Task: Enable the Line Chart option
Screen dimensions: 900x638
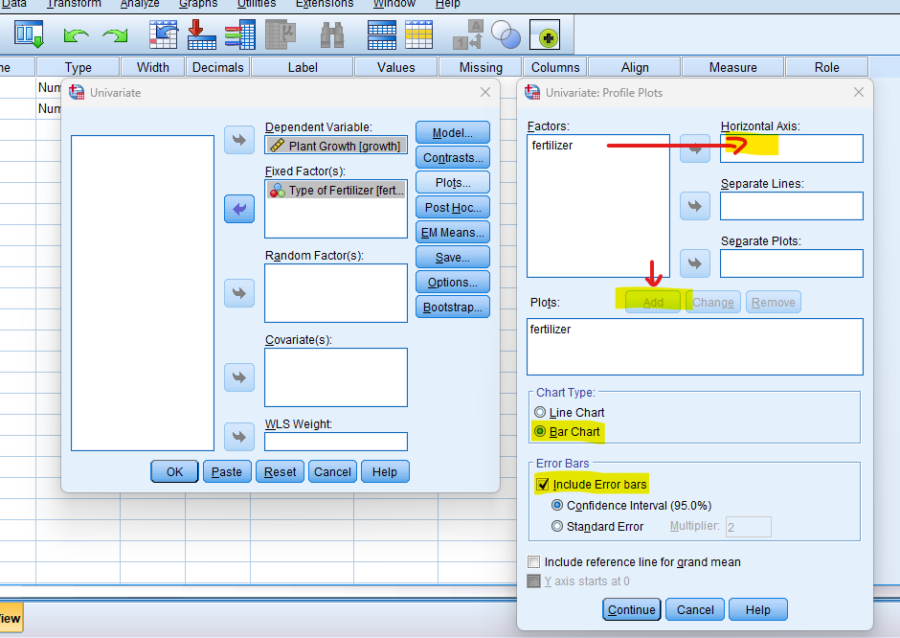Action: point(540,412)
